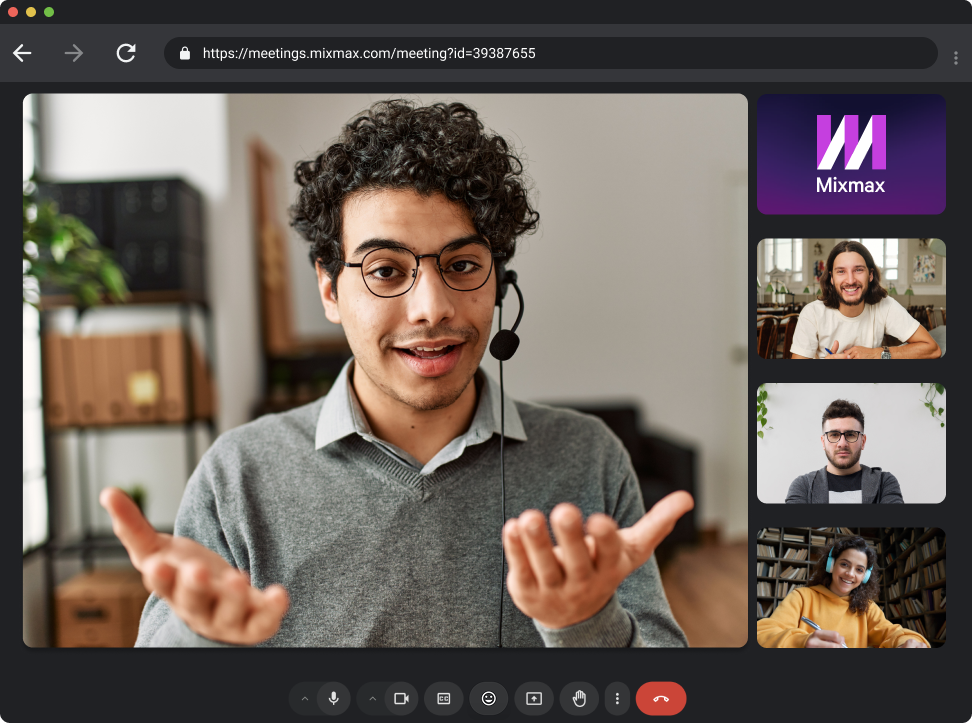Select the long-haired man's video tile

[x=851, y=298]
